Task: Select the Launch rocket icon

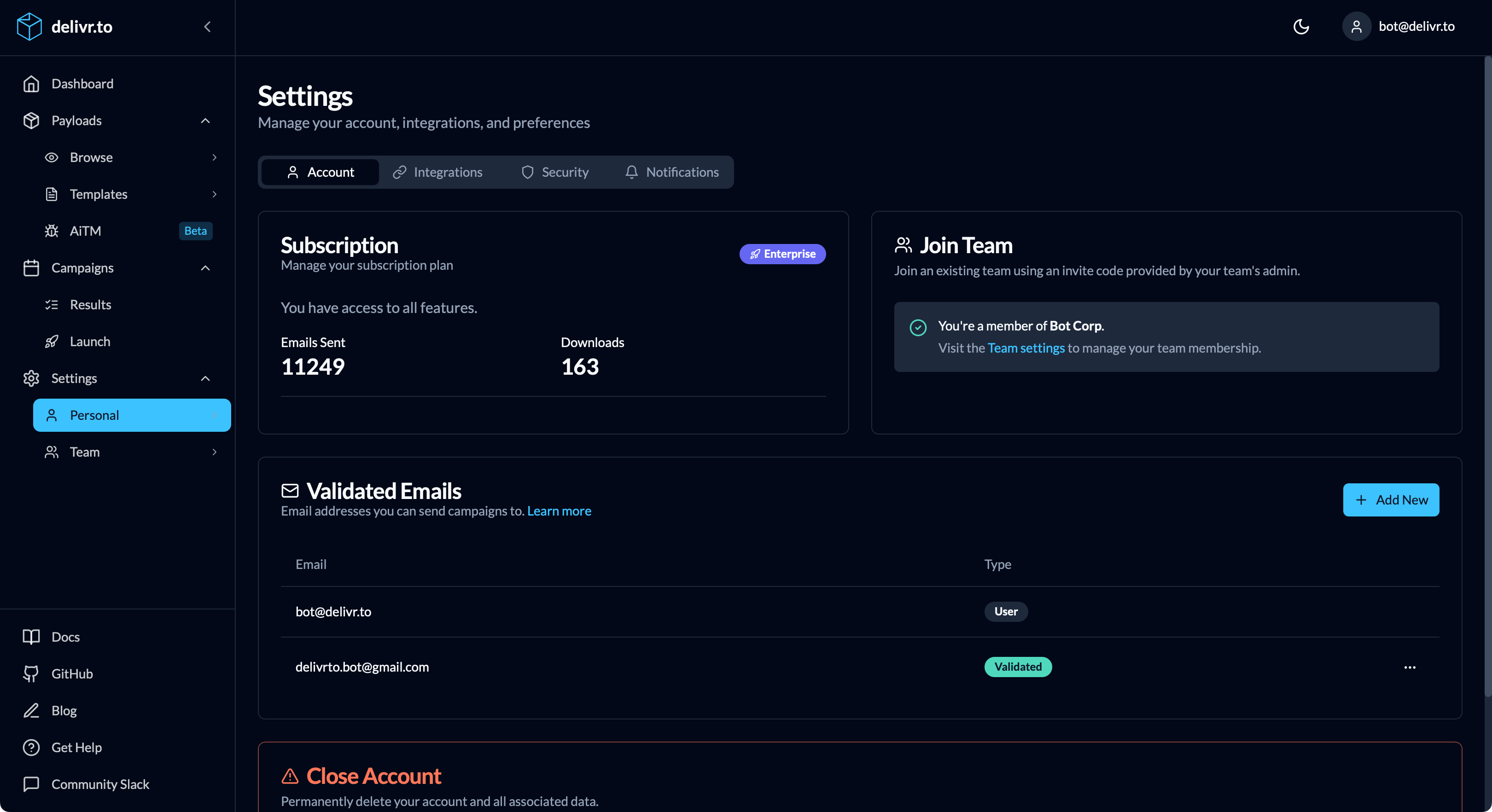Action: 52,341
